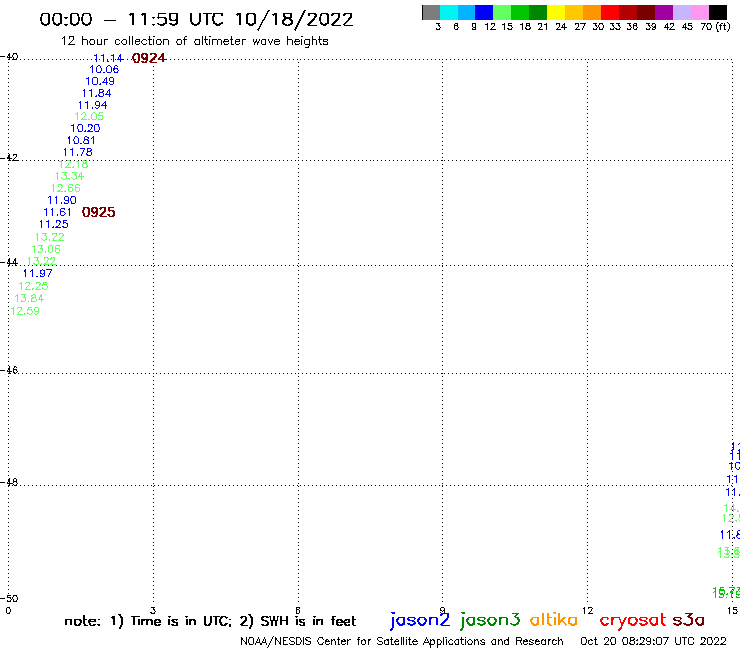Pick the yellow swatch in the color scale
This screenshot has width=740, height=650.
pos(556,12)
